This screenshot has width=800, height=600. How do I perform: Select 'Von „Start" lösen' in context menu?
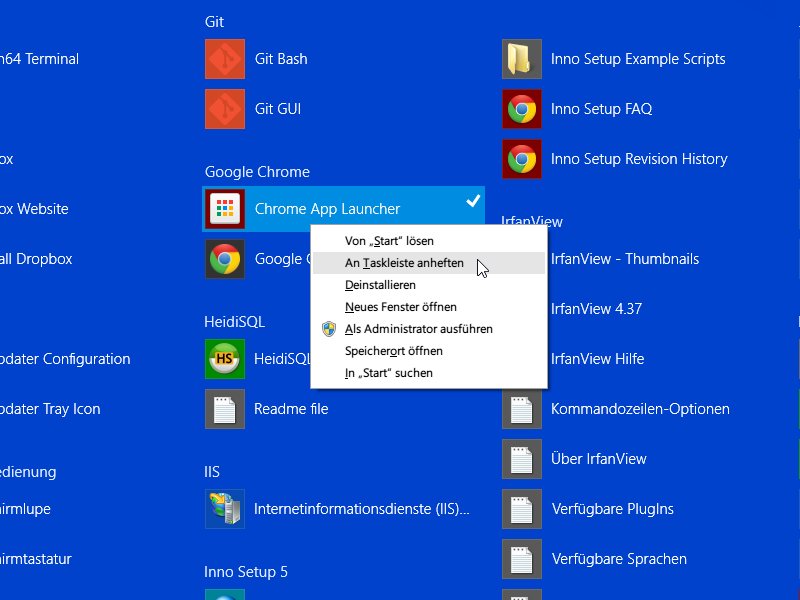(429, 241)
